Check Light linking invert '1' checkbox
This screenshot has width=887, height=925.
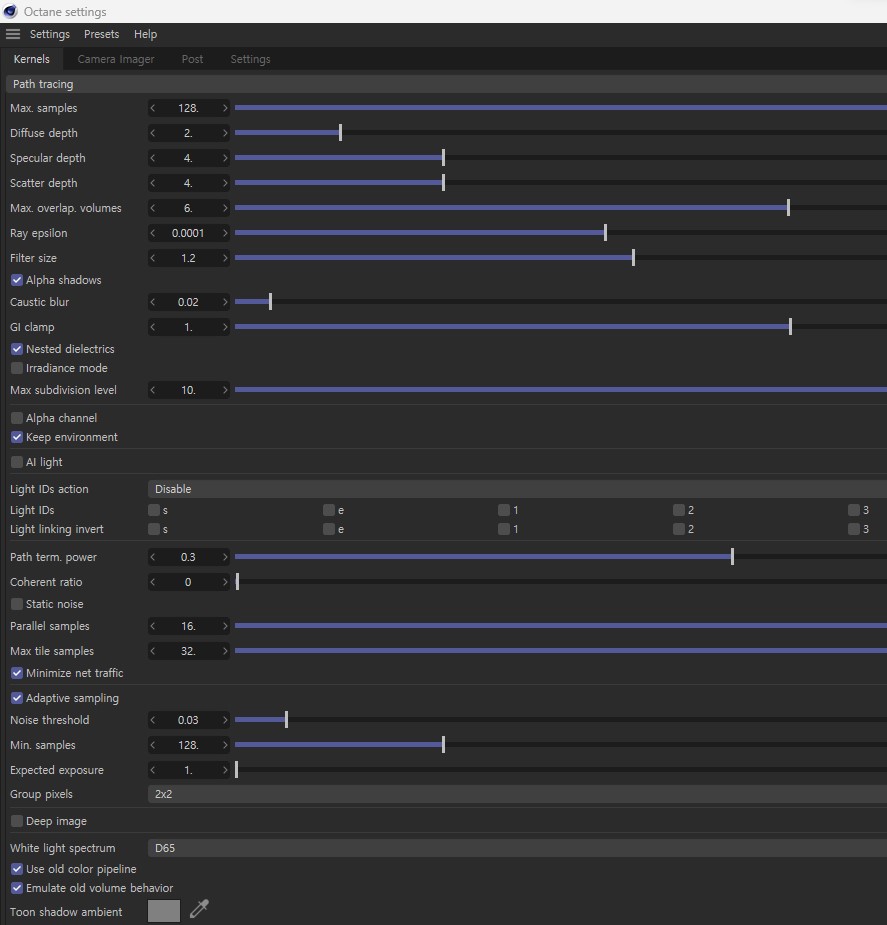click(x=504, y=529)
